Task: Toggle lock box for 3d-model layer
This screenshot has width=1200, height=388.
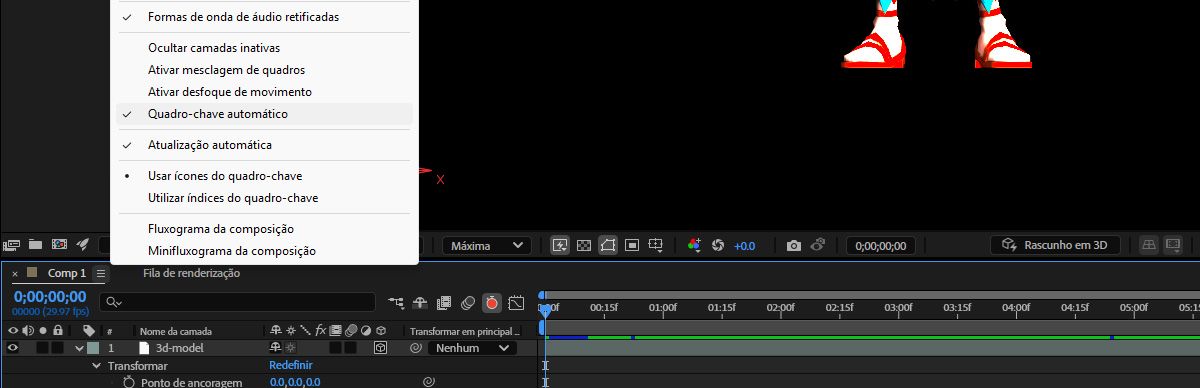Action: [x=58, y=348]
